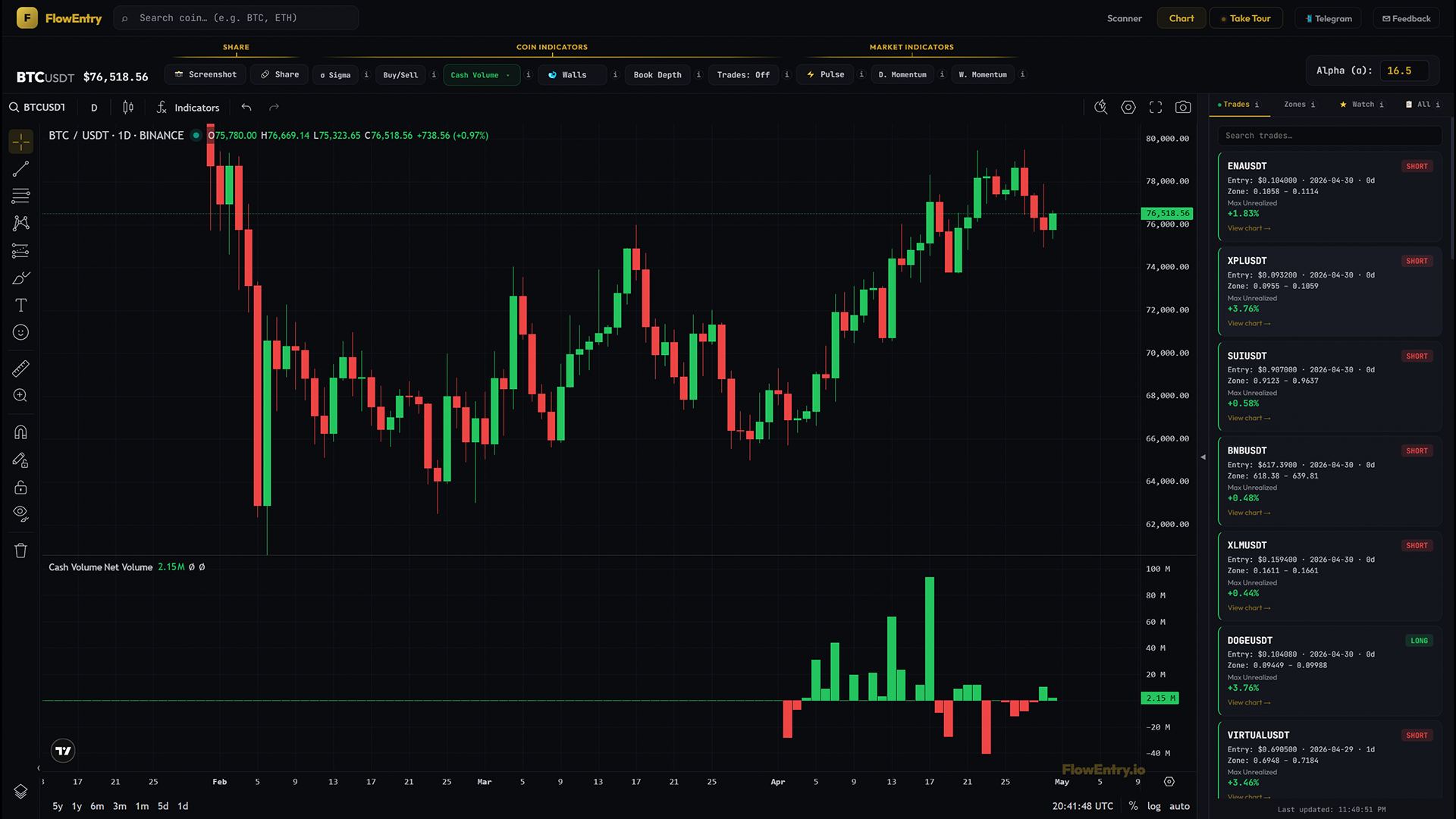Select the ruler measure tool
This screenshot has width=1456, height=819.
click(20, 369)
